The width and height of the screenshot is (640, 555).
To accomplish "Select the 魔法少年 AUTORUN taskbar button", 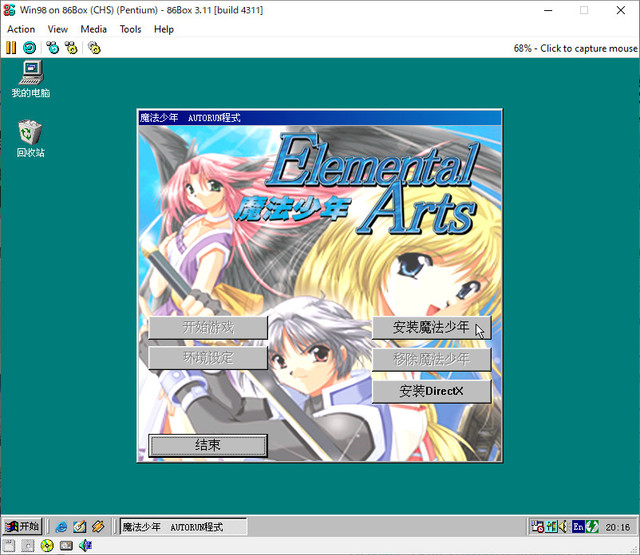I will click(183, 527).
